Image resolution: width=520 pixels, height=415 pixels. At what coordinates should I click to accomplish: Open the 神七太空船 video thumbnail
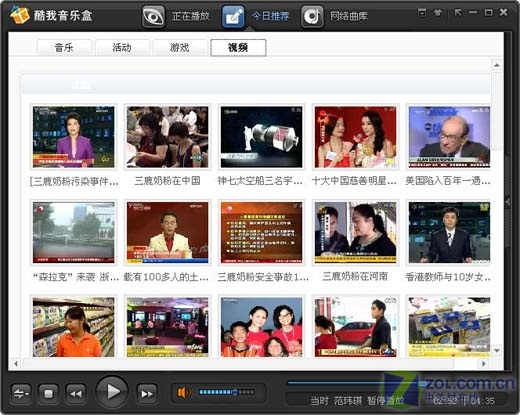click(x=262, y=137)
